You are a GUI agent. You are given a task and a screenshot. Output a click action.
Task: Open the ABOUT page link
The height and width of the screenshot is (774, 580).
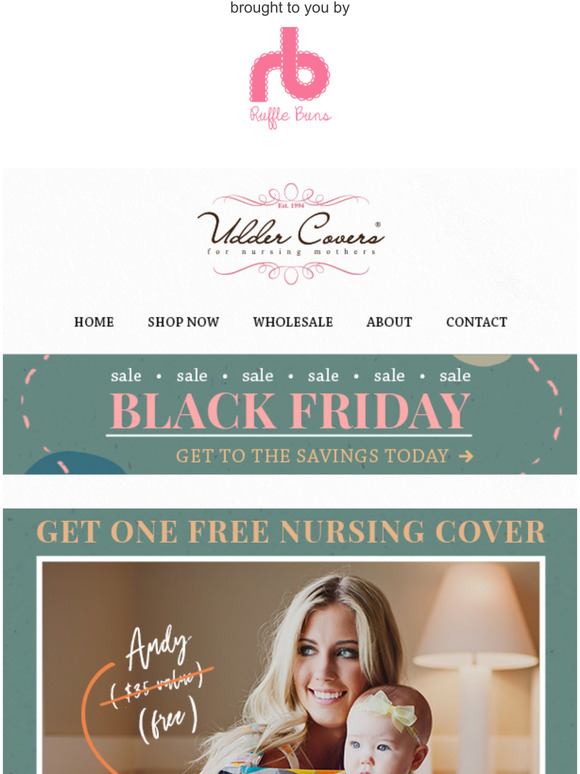pos(389,322)
